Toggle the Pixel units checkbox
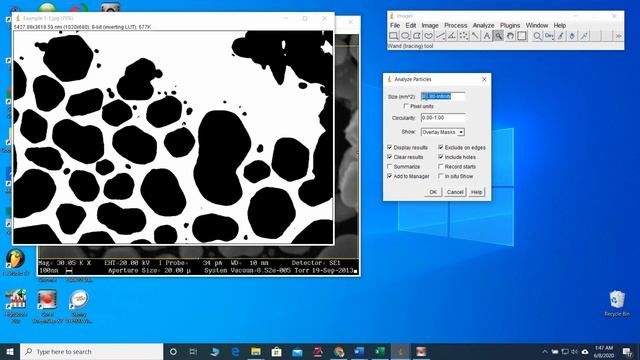Image resolution: width=640 pixels, height=360 pixels. (x=406, y=106)
